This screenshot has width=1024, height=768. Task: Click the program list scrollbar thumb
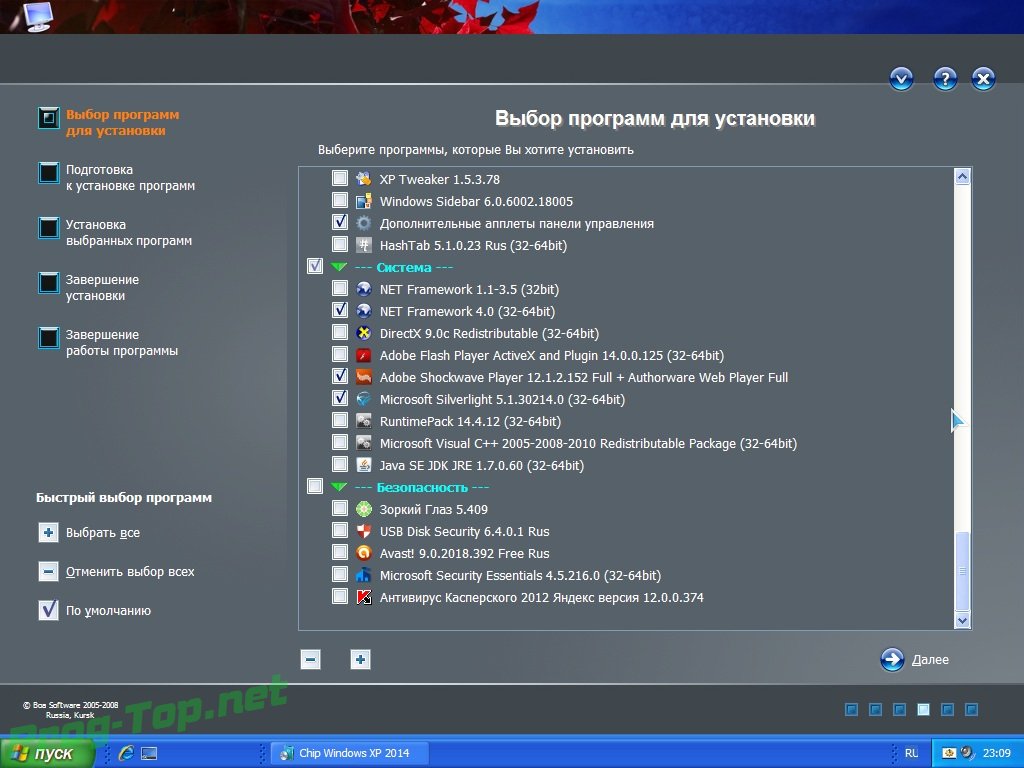(x=962, y=571)
